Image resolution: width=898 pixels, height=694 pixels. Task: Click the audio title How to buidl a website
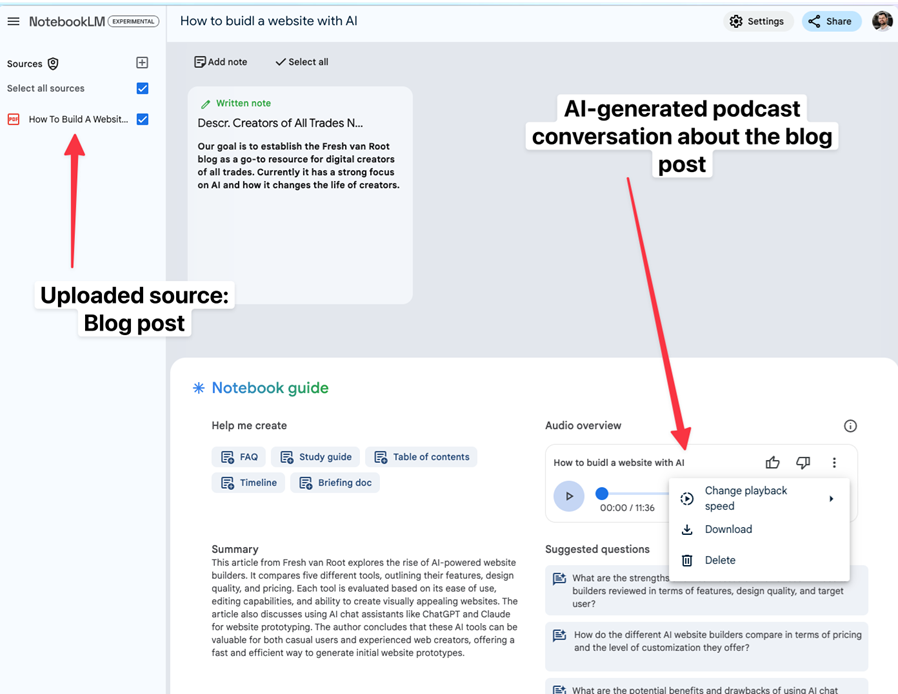(619, 463)
